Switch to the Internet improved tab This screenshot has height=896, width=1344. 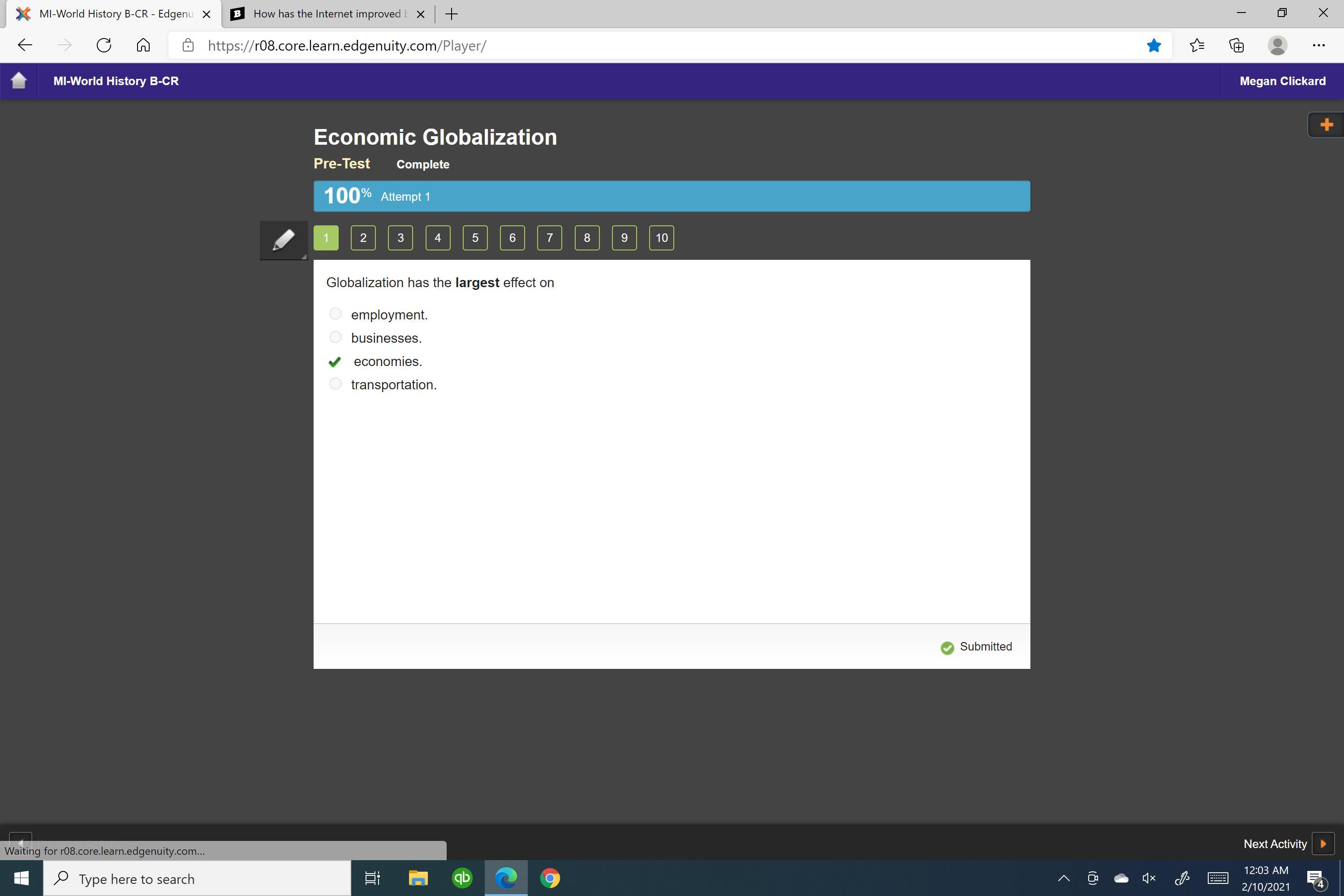pos(327,14)
